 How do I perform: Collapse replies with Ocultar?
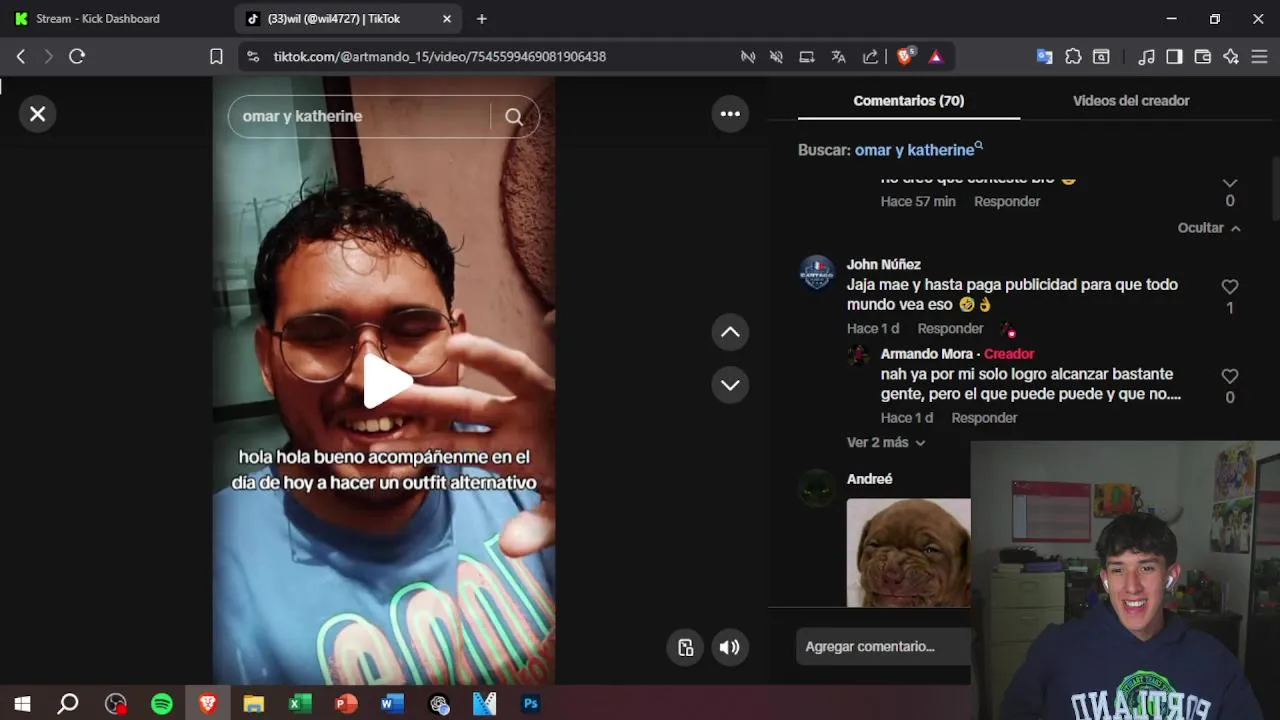(x=1209, y=228)
